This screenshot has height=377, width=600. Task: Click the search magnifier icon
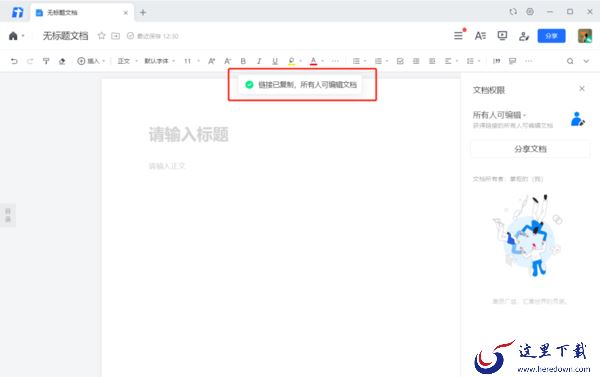(x=570, y=61)
